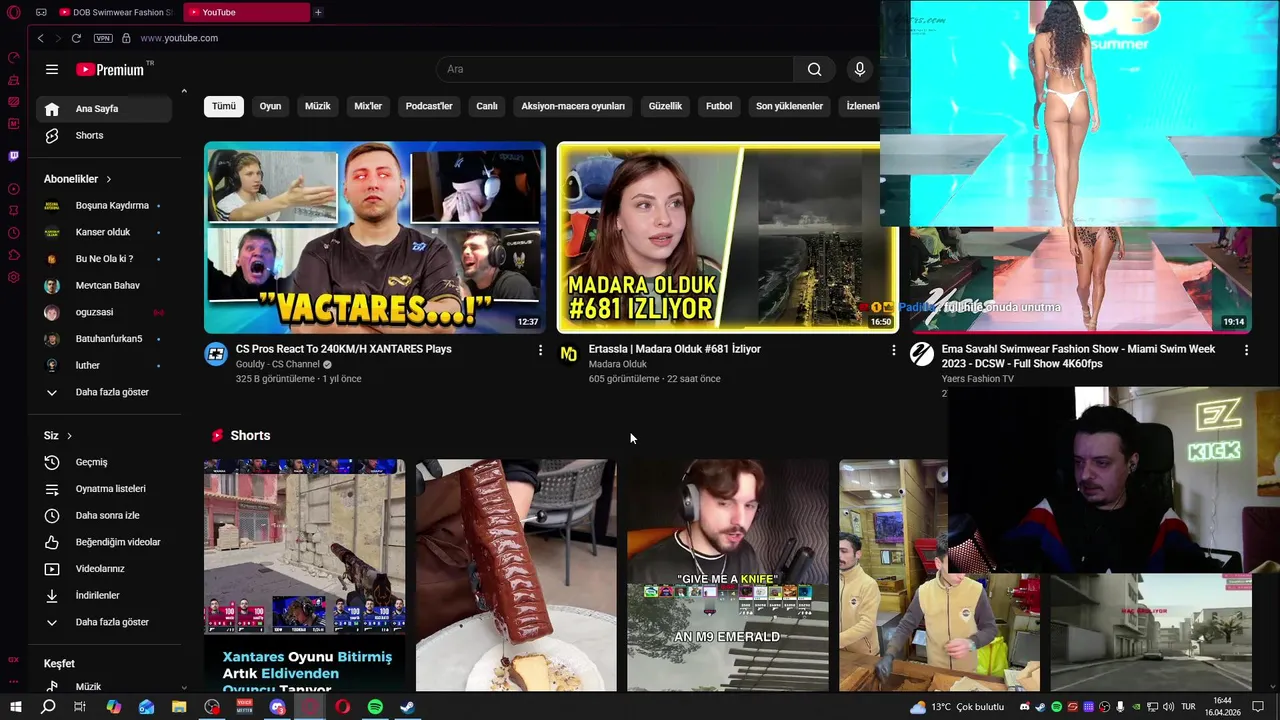Start voice search with microphone
The image size is (1280, 720).
[859, 69]
